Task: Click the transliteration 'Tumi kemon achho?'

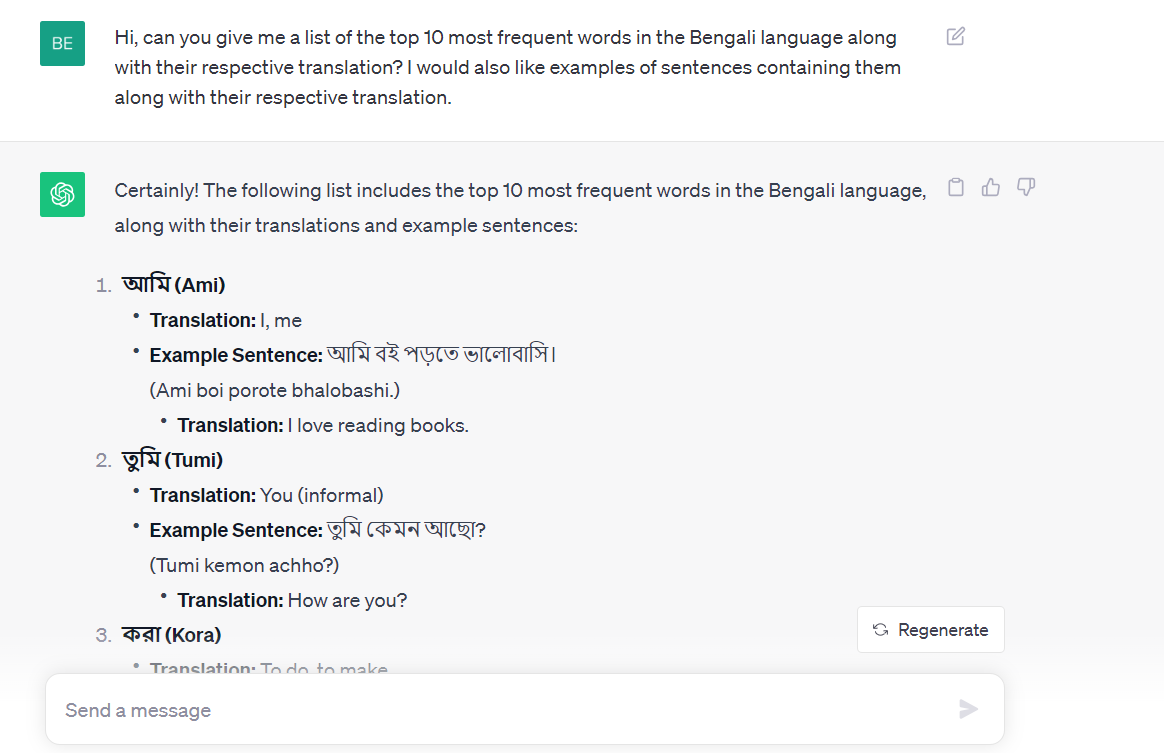Action: pos(245,565)
